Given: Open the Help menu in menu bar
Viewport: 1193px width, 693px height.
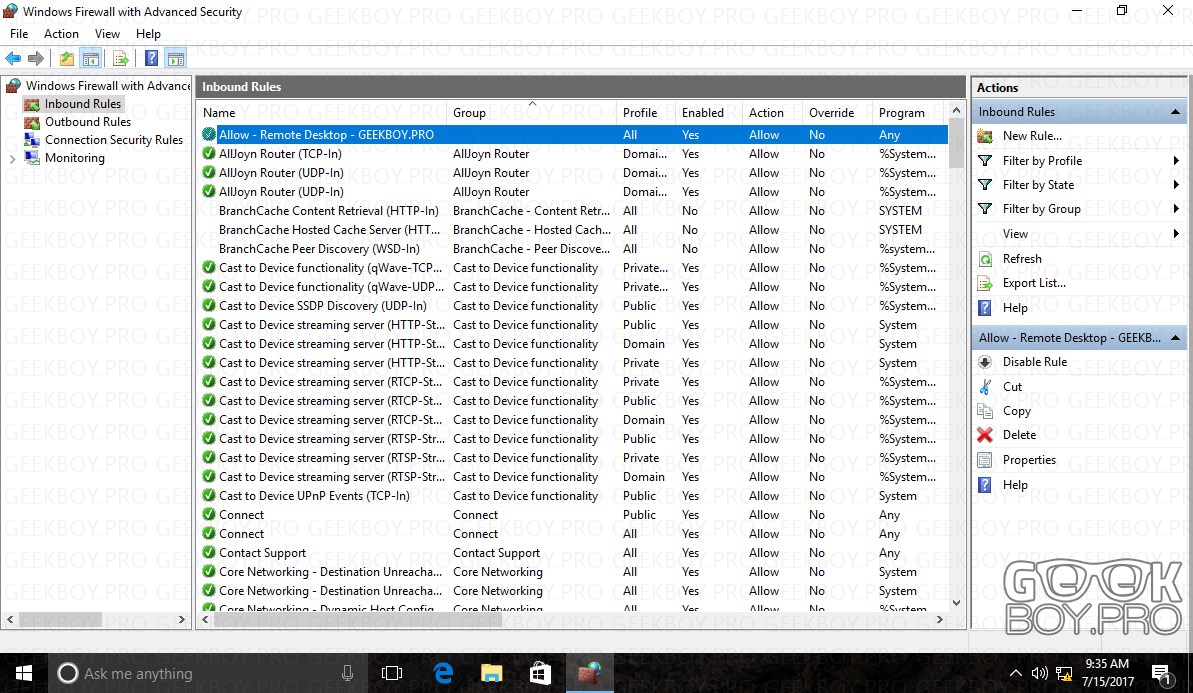Looking at the screenshot, I should (148, 33).
